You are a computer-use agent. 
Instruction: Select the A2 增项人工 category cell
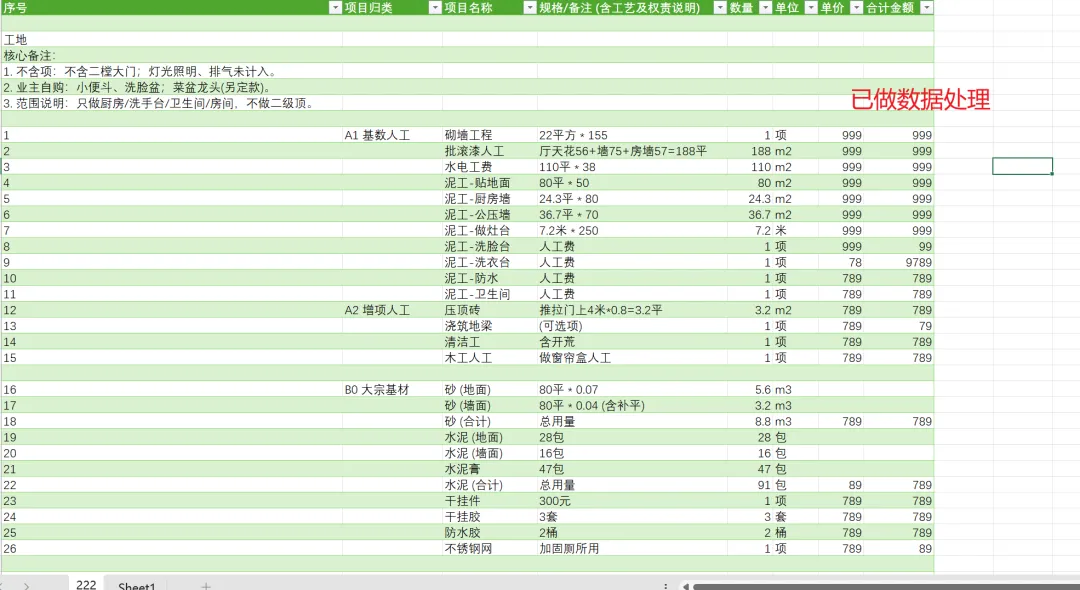[392, 310]
